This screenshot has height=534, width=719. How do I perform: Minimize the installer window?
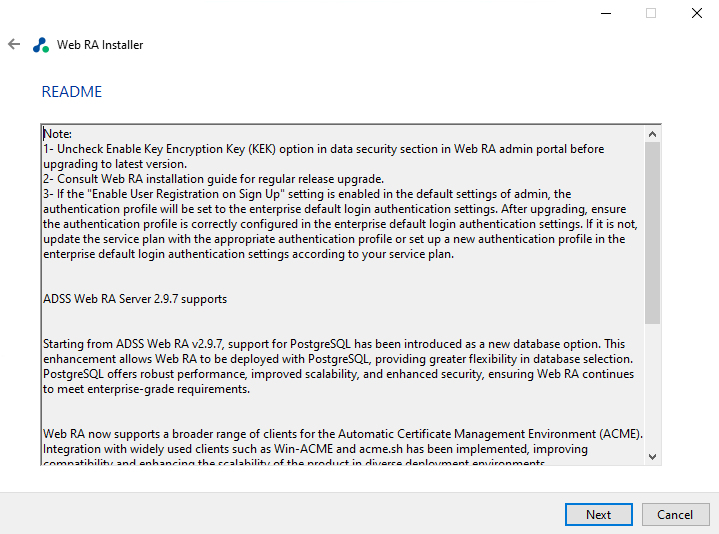coord(605,13)
